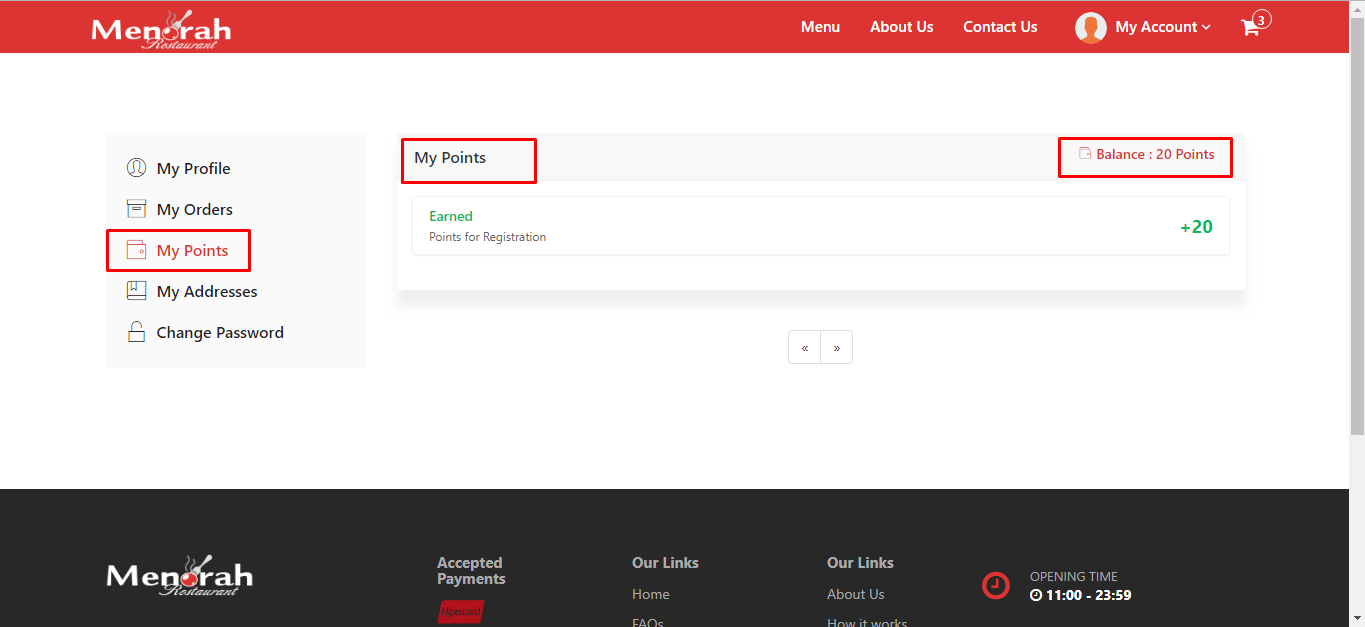Viewport: 1365px width, 627px height.
Task: Click the user avatar icon
Action: 1090,28
